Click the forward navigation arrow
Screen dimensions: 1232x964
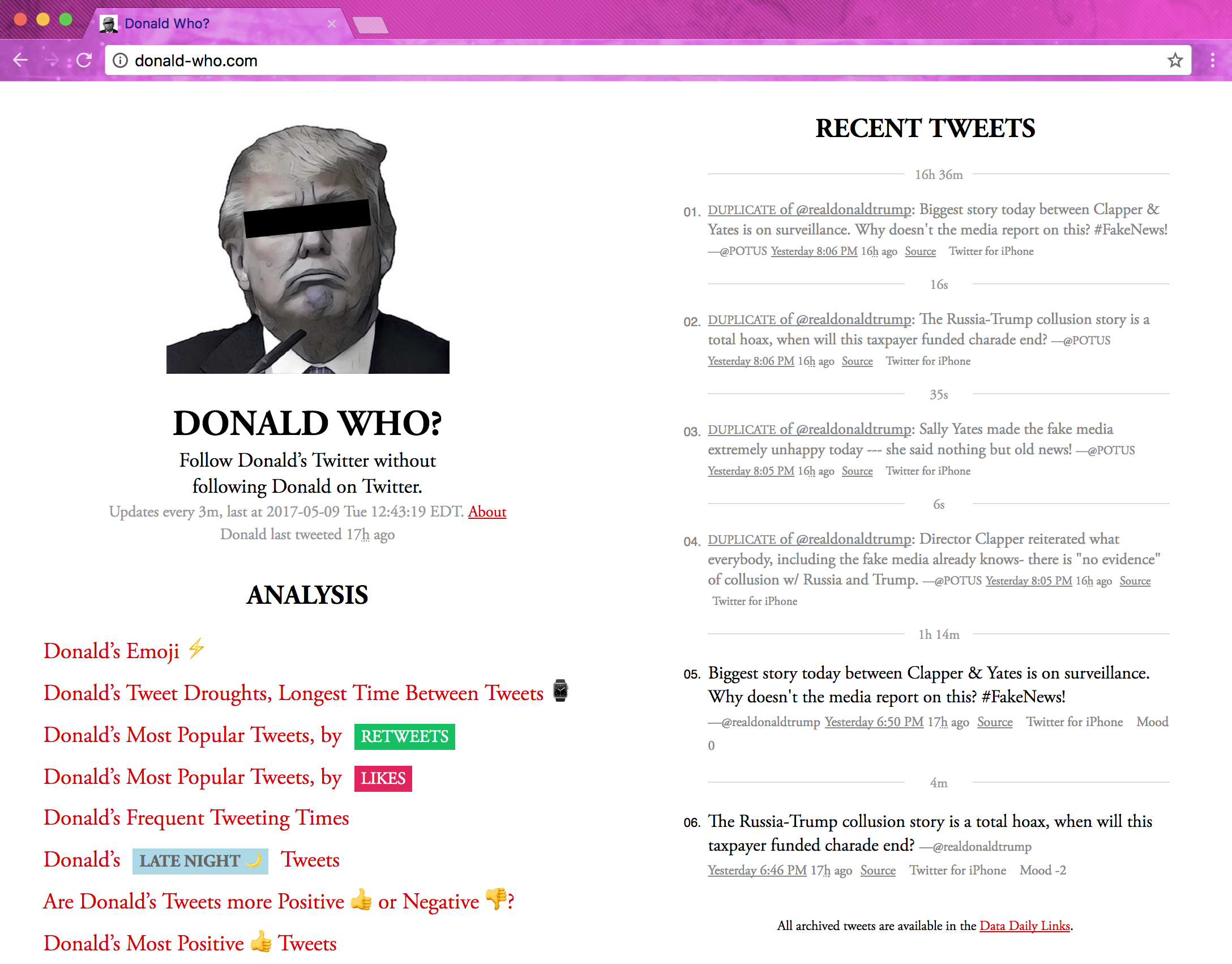pyautogui.click(x=53, y=59)
